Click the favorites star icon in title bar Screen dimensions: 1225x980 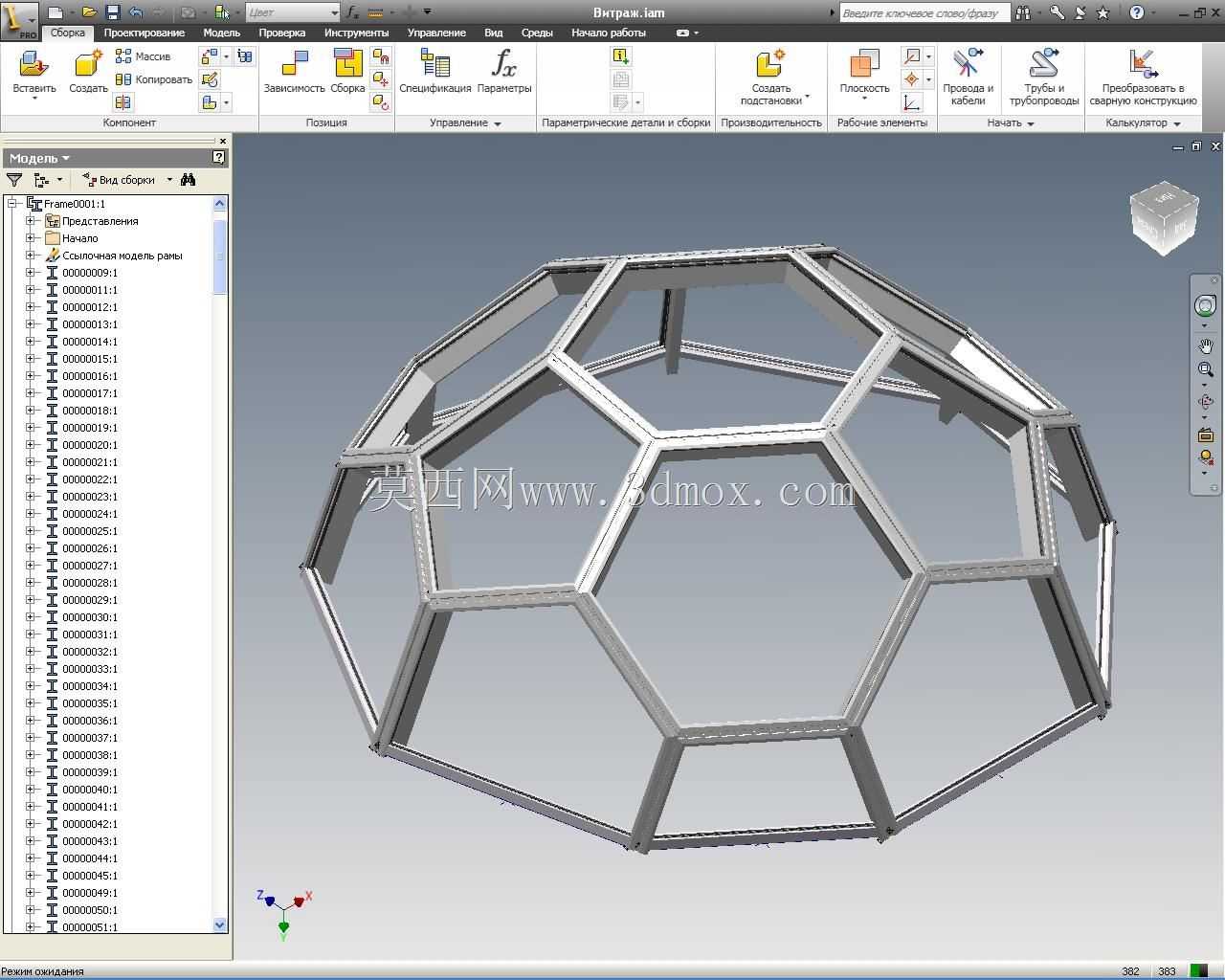point(1102,12)
